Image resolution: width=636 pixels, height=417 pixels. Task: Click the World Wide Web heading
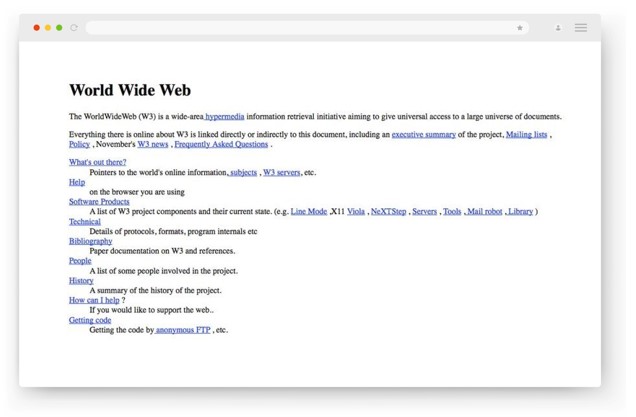click(x=130, y=90)
